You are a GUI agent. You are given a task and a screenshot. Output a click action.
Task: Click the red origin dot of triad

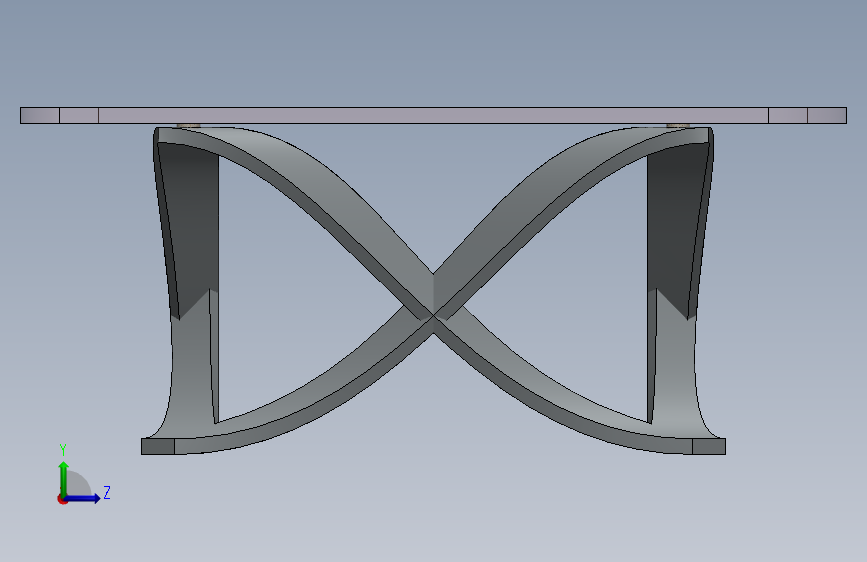[62, 499]
